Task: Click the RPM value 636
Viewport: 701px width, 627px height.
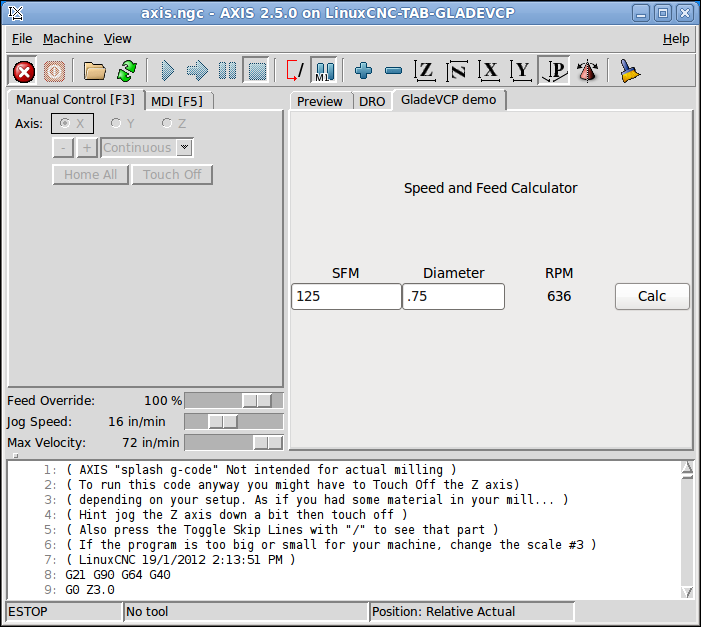Action: [x=559, y=296]
